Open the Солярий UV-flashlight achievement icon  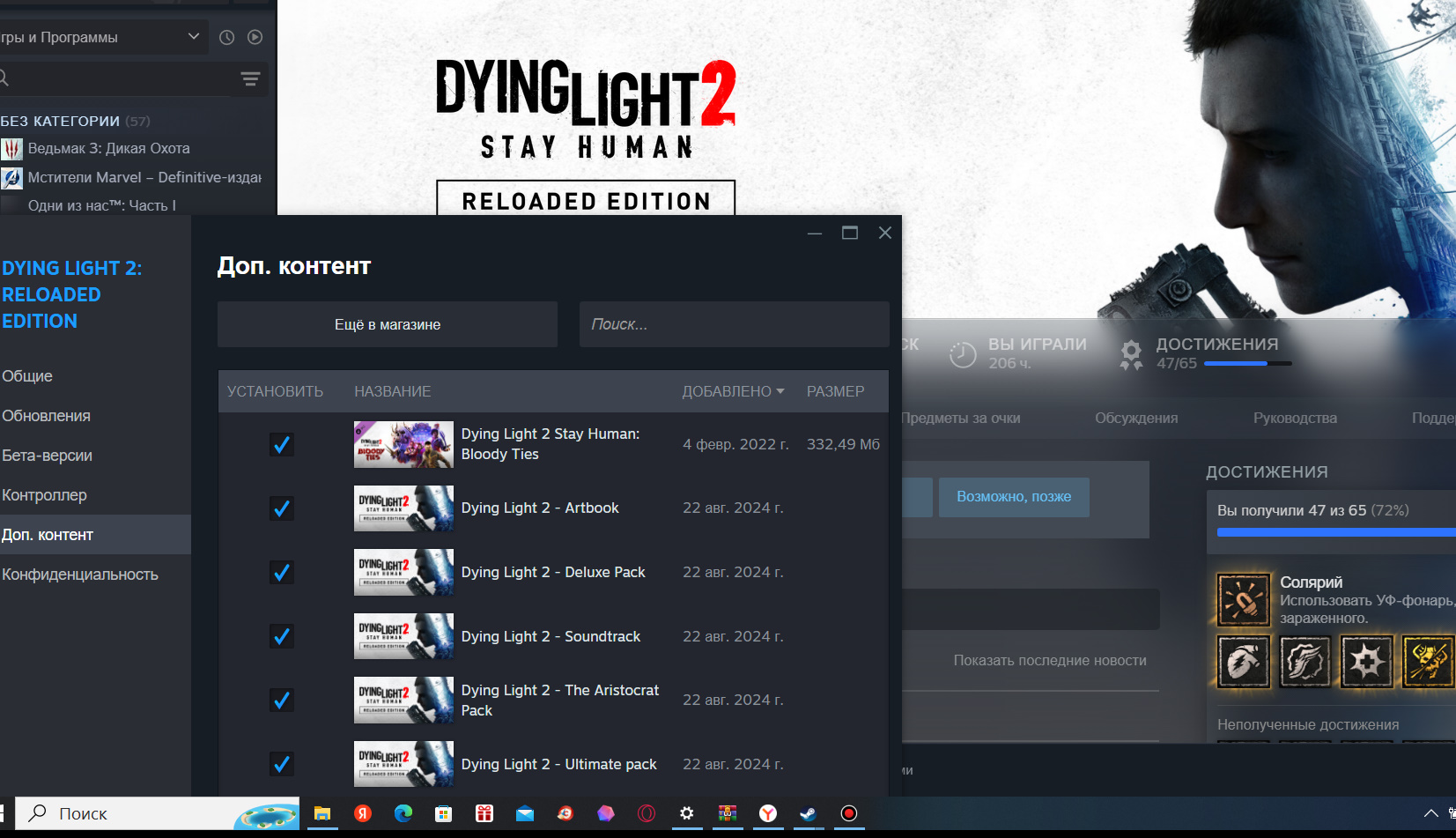coord(1244,599)
